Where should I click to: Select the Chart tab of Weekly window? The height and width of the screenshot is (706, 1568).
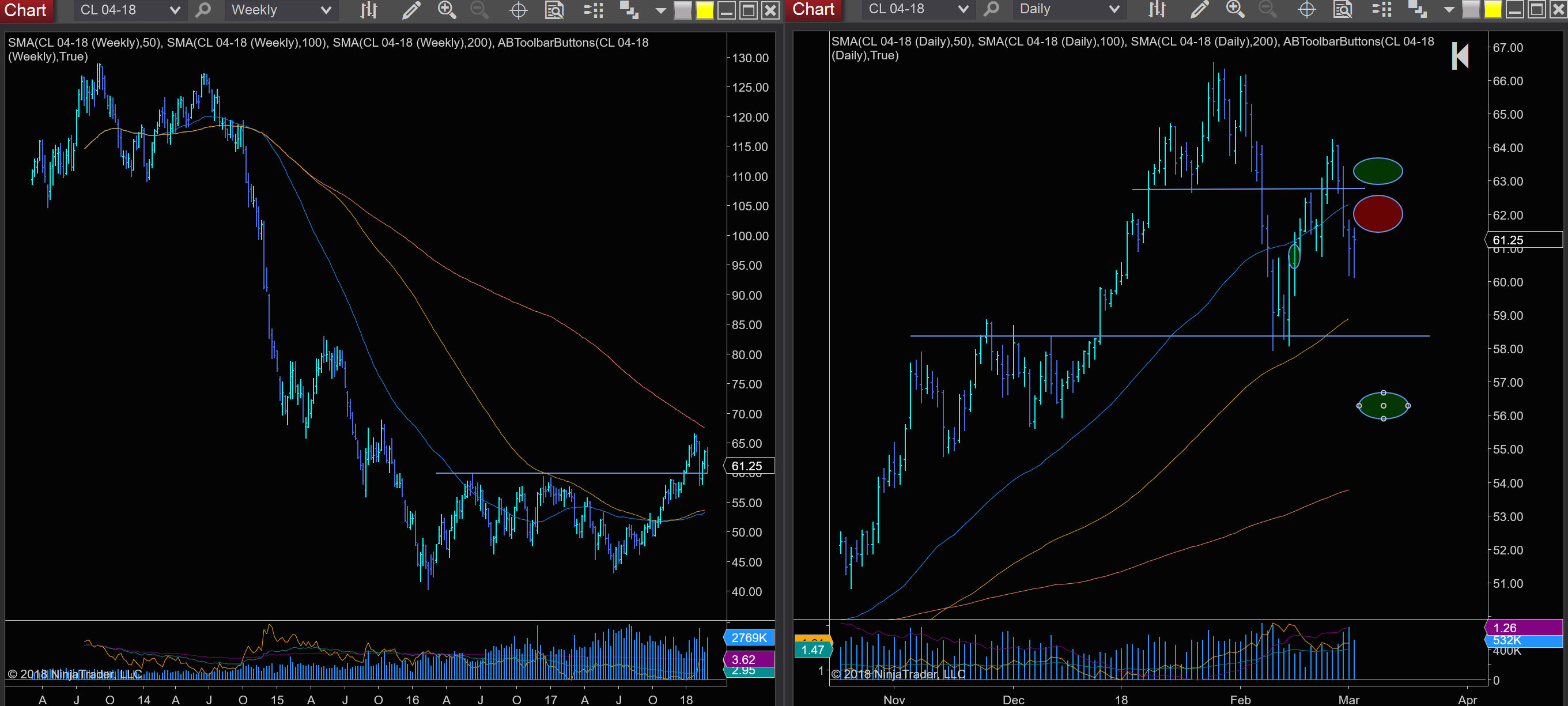(25, 10)
